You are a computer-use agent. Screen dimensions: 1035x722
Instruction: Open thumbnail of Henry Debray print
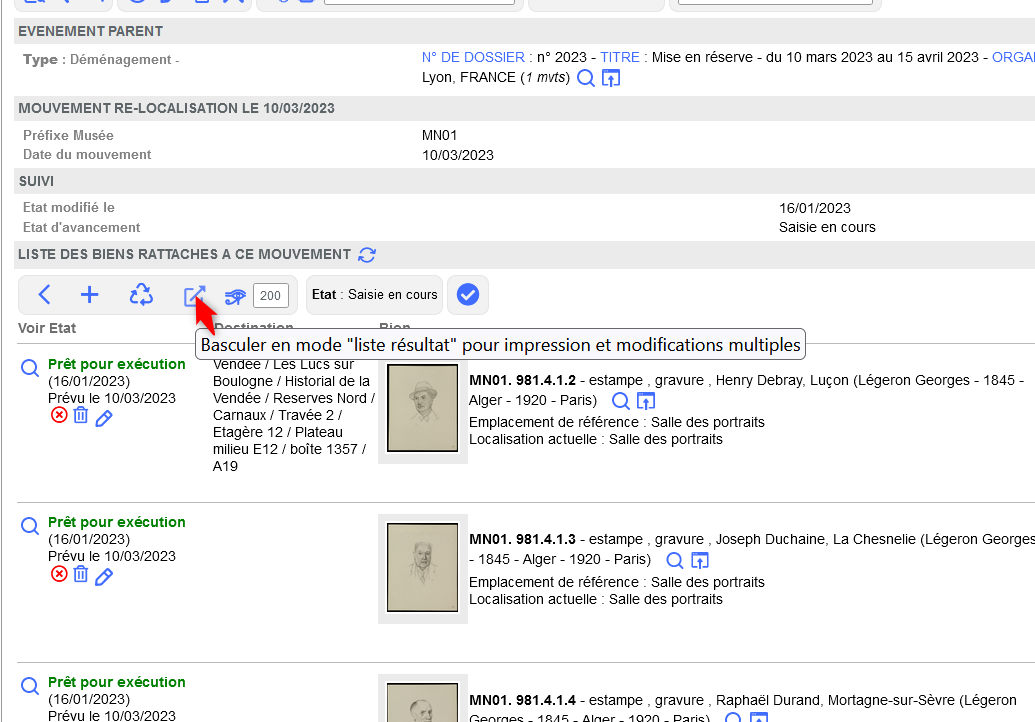[422, 408]
